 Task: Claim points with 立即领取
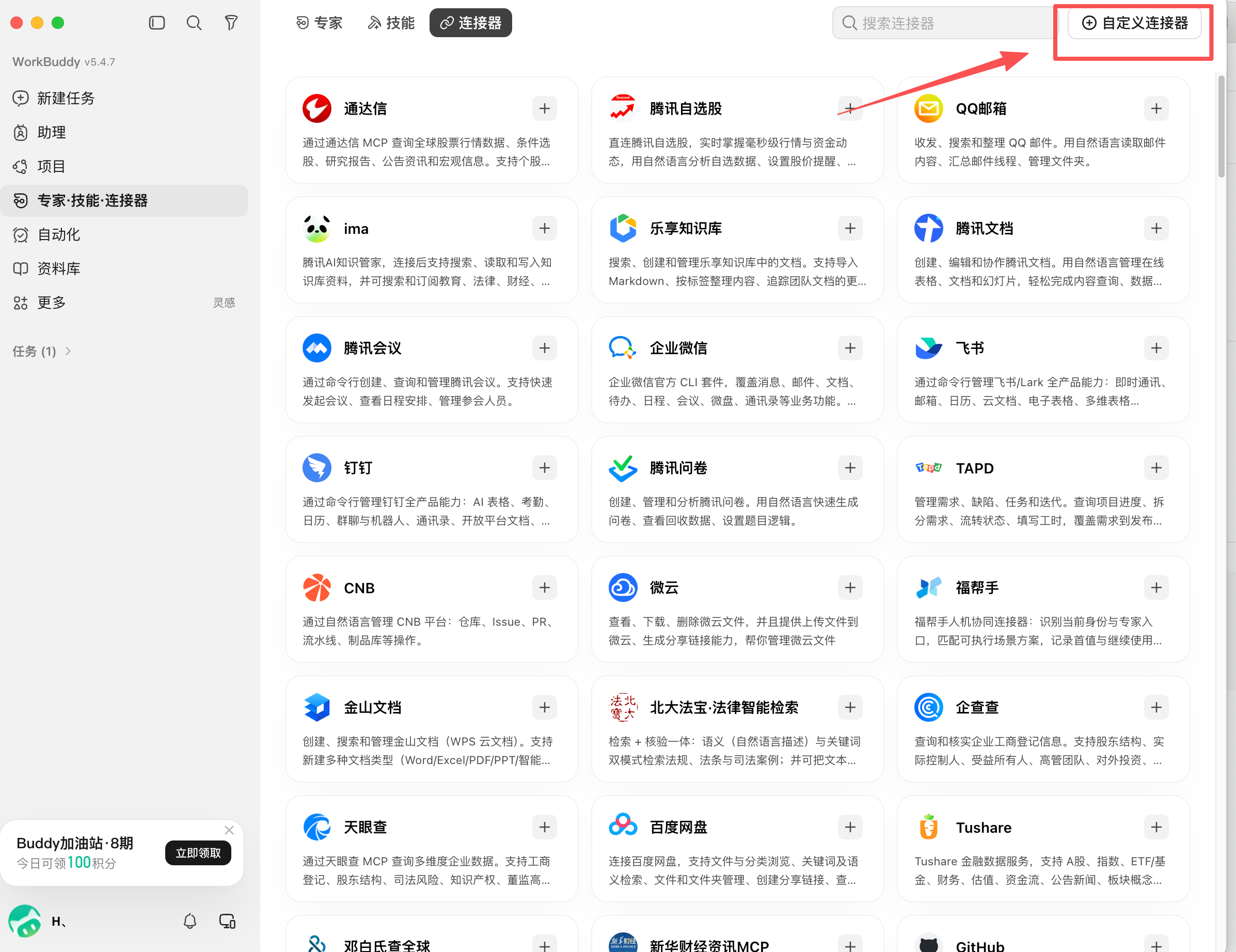click(198, 852)
